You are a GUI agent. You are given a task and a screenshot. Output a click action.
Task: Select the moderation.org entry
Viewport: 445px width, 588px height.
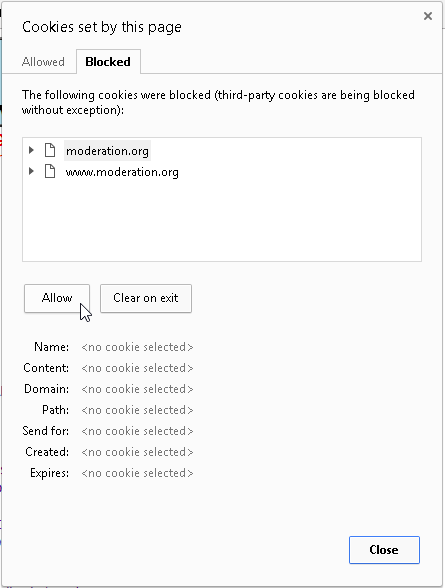107,150
